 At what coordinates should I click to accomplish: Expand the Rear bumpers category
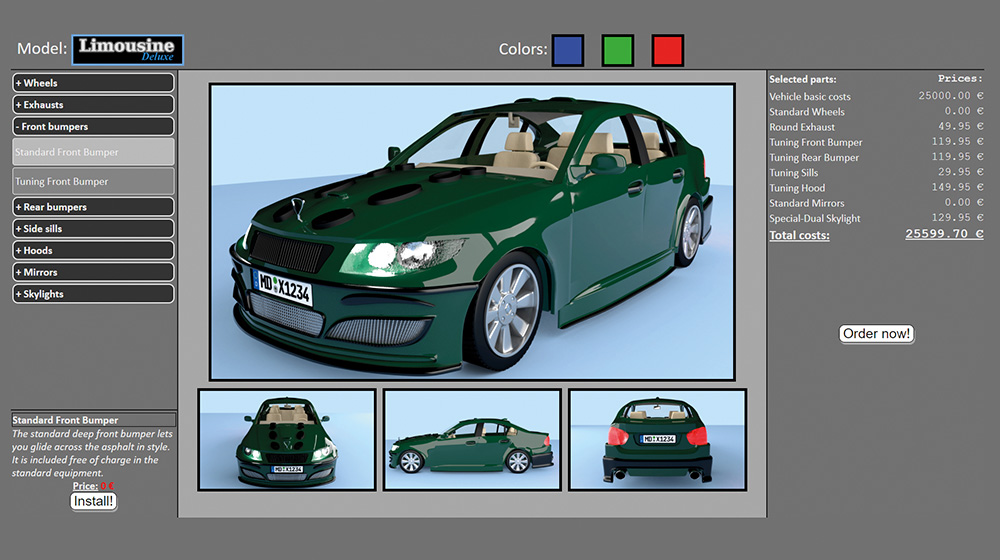click(x=93, y=207)
